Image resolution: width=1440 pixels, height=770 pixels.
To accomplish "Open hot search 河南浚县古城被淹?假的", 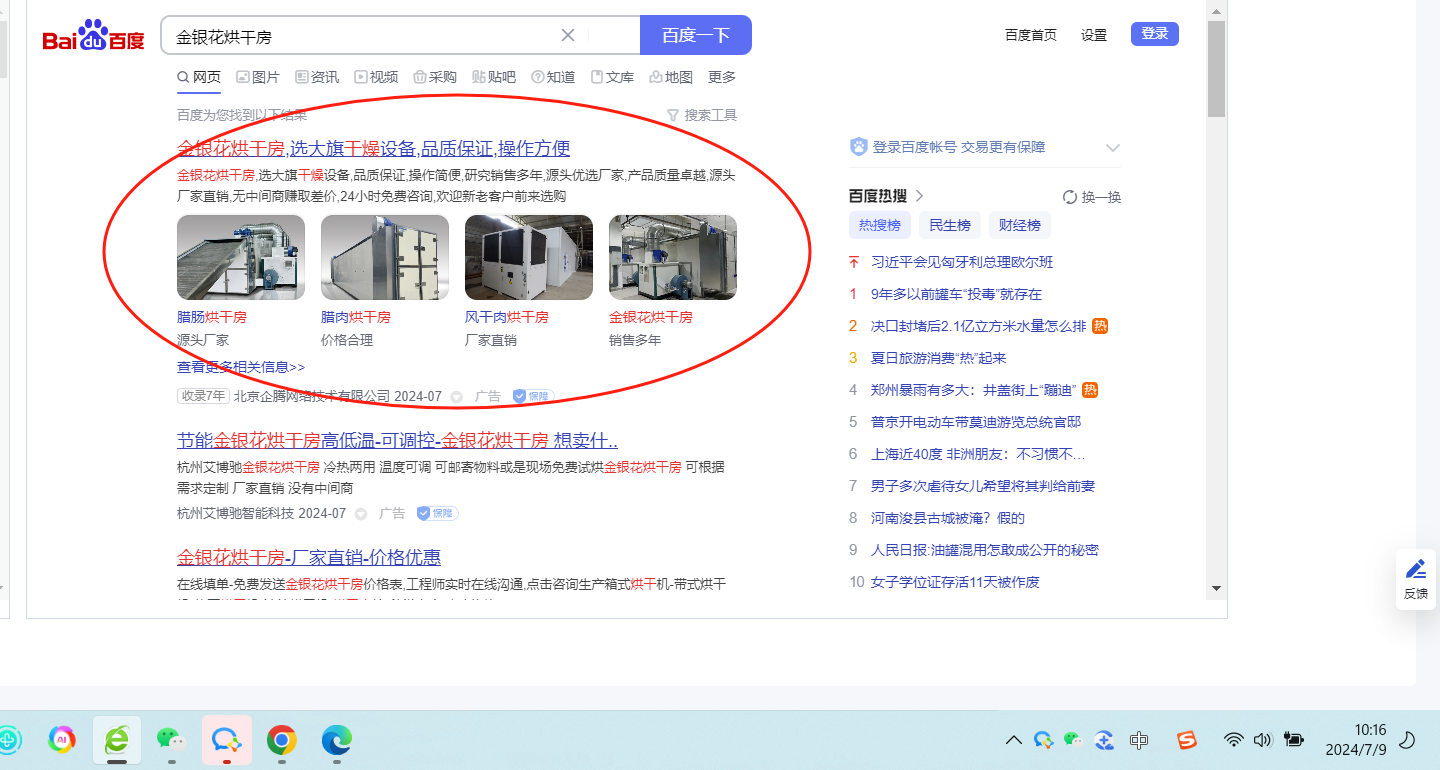I will point(948,518).
